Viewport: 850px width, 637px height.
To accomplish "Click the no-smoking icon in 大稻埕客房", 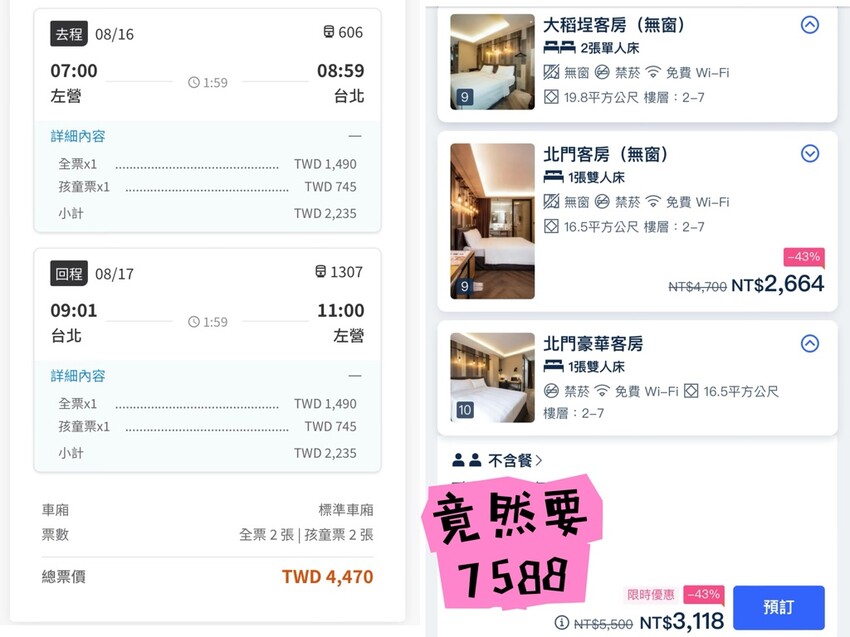I will pyautogui.click(x=602, y=72).
